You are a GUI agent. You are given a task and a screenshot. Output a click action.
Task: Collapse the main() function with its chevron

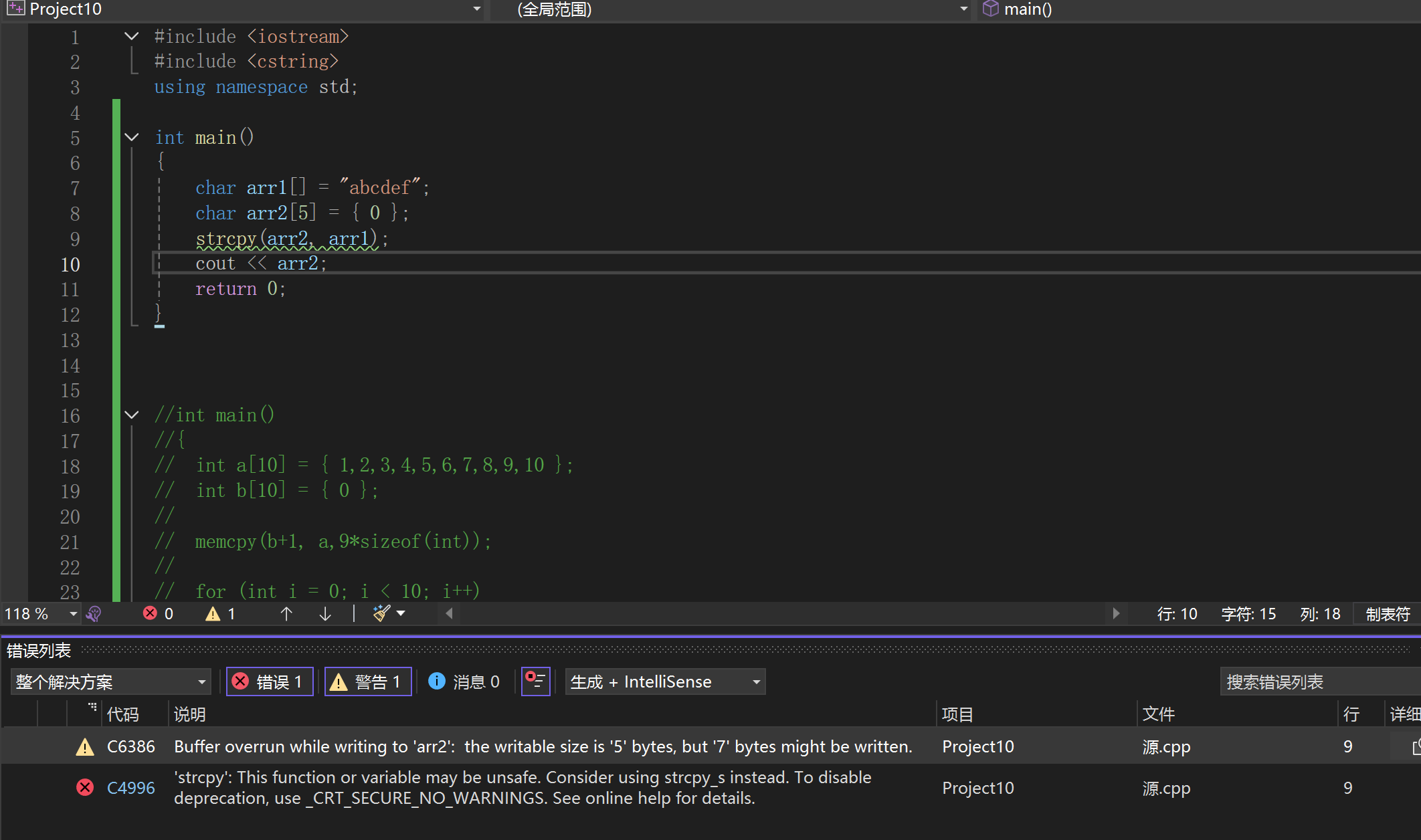[131, 137]
